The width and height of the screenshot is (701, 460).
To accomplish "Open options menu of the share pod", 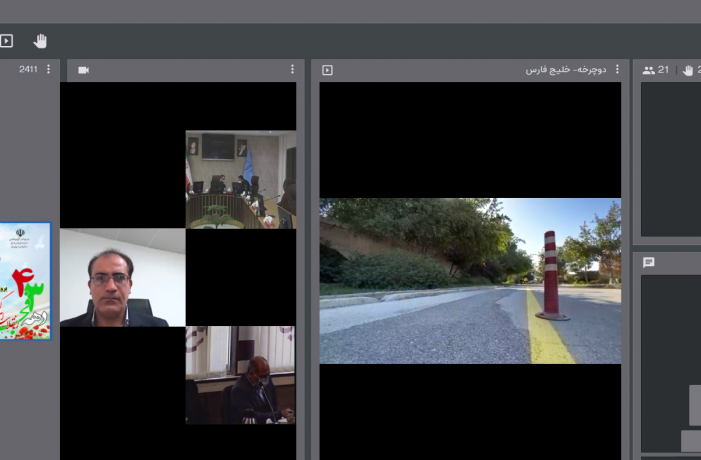I will tap(617, 70).
